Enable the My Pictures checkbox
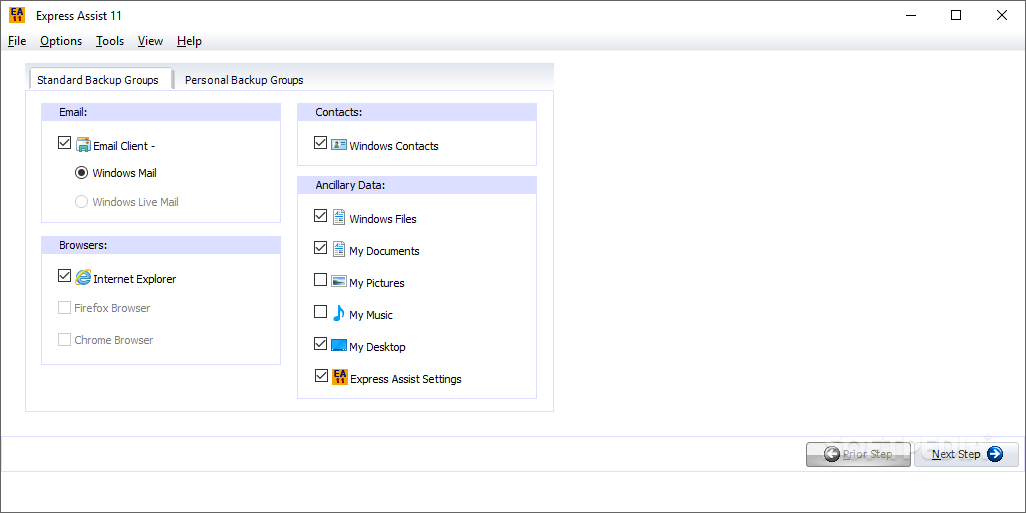Image resolution: width=1026 pixels, height=513 pixels. [x=320, y=279]
